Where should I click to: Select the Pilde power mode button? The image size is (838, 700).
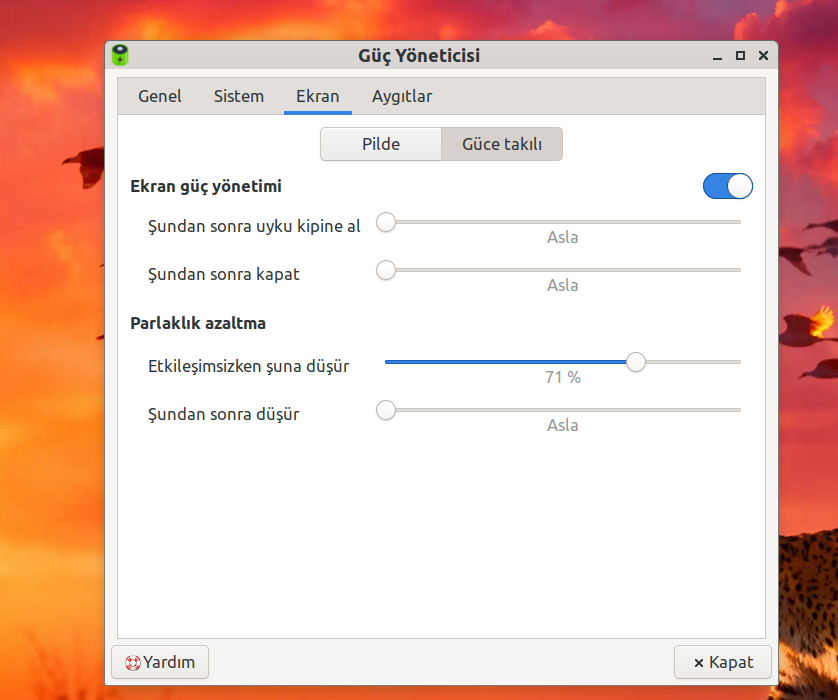click(381, 144)
